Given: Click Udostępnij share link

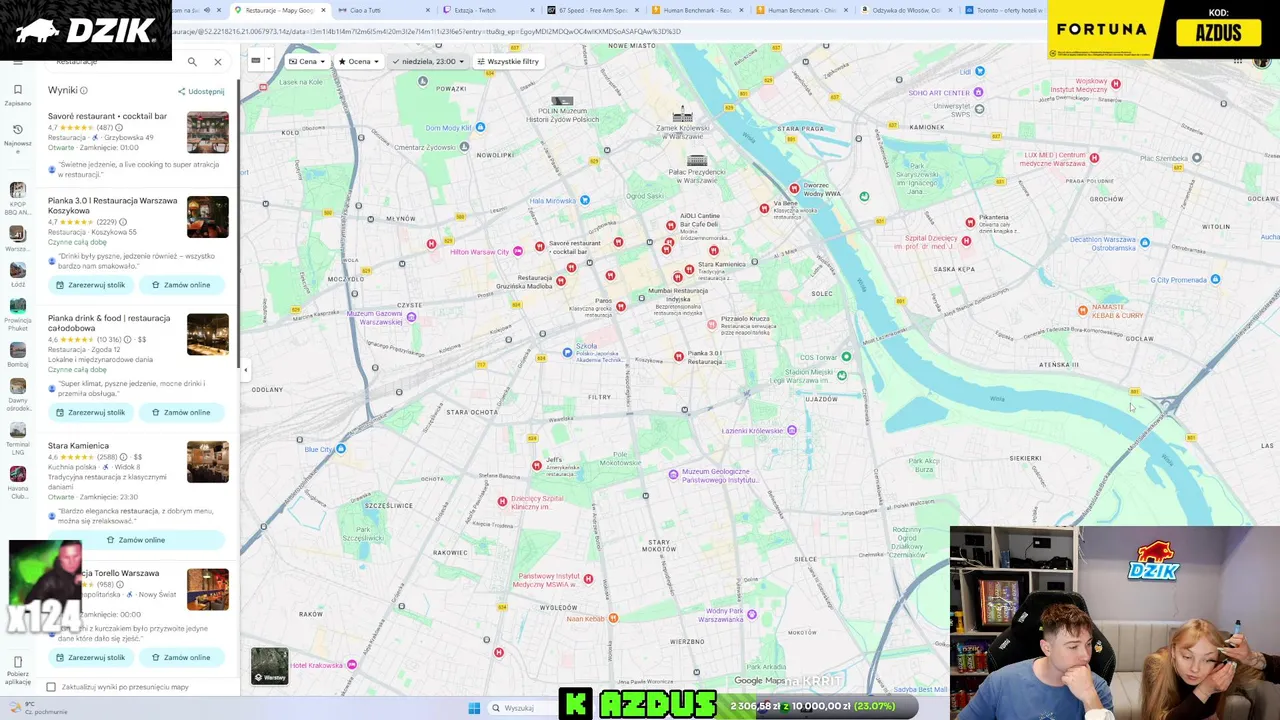Looking at the screenshot, I should 201,91.
